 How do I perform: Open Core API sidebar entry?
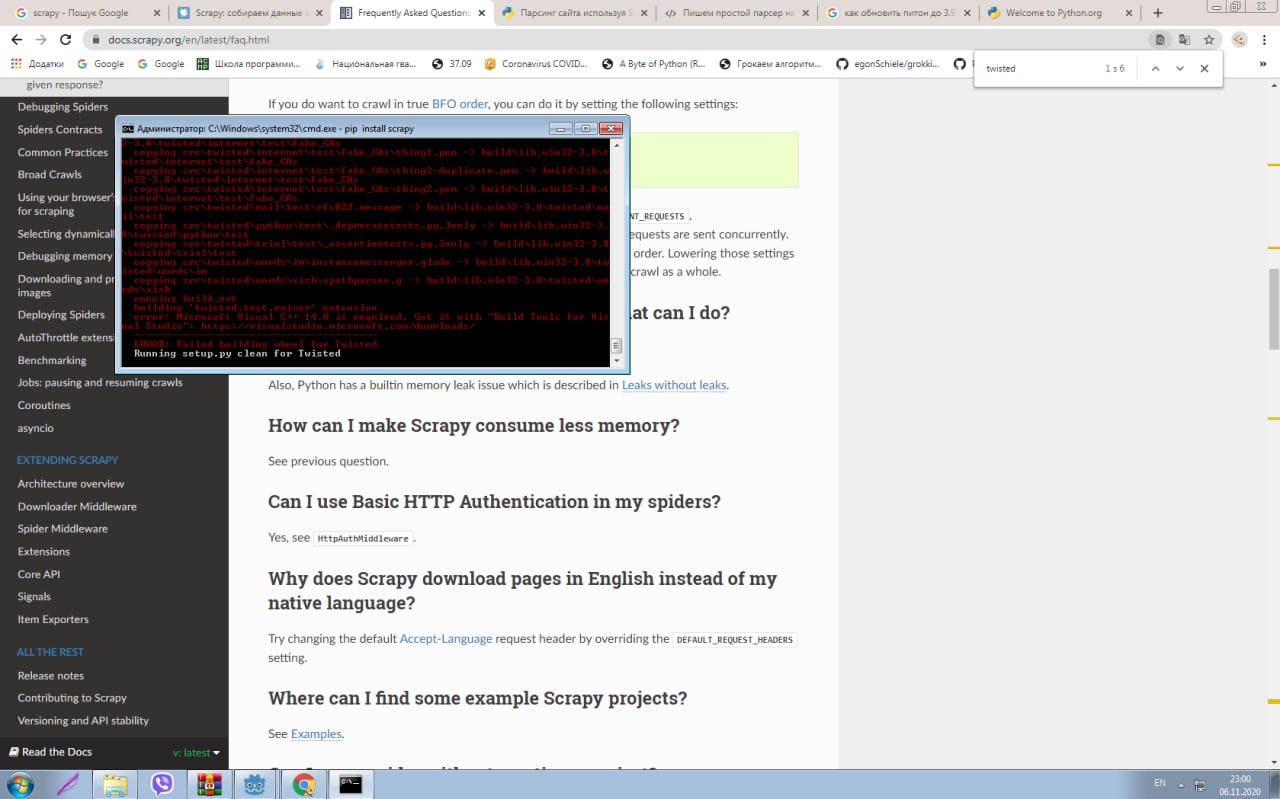39,575
